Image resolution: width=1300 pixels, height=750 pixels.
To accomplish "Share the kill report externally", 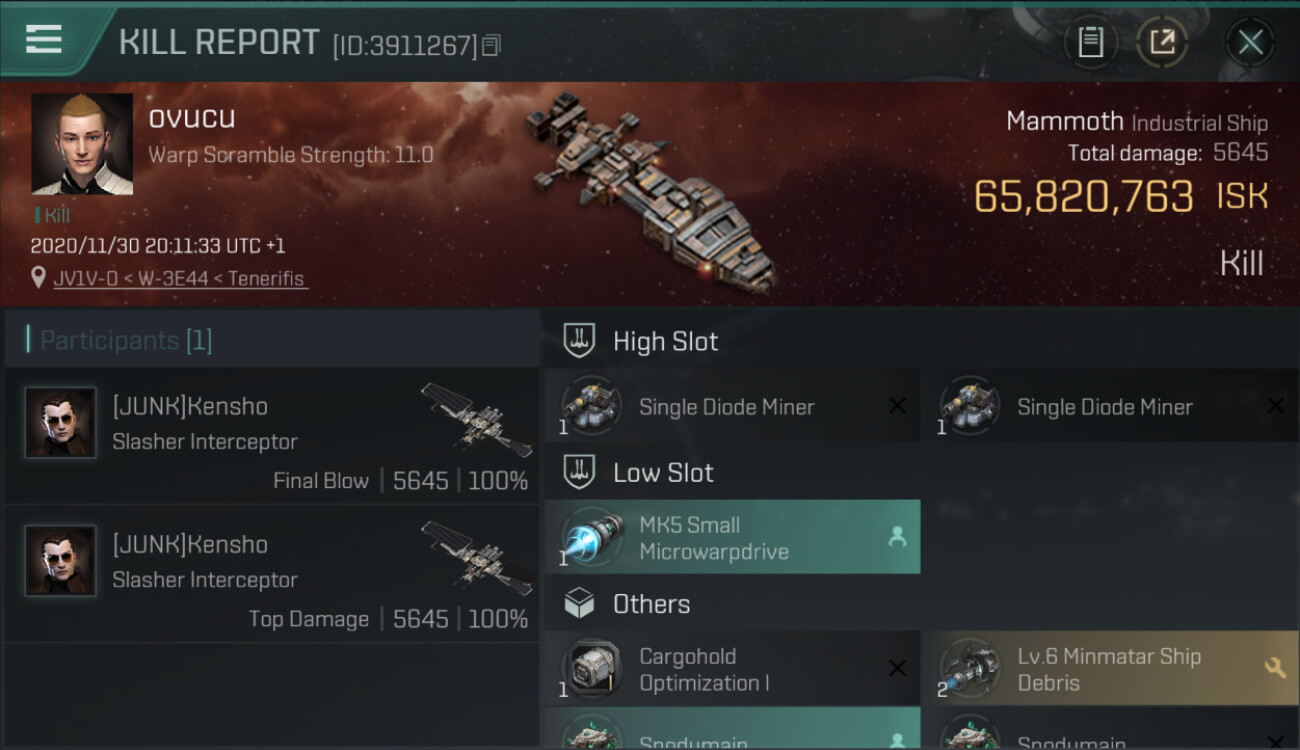I will pyautogui.click(x=1162, y=42).
